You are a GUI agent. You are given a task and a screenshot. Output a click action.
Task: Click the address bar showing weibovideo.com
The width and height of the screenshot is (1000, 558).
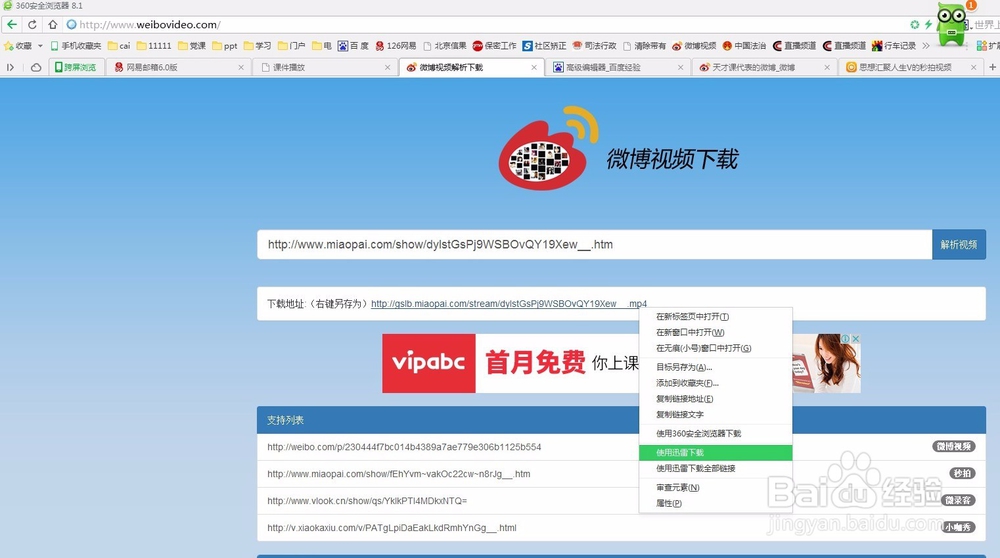point(485,25)
